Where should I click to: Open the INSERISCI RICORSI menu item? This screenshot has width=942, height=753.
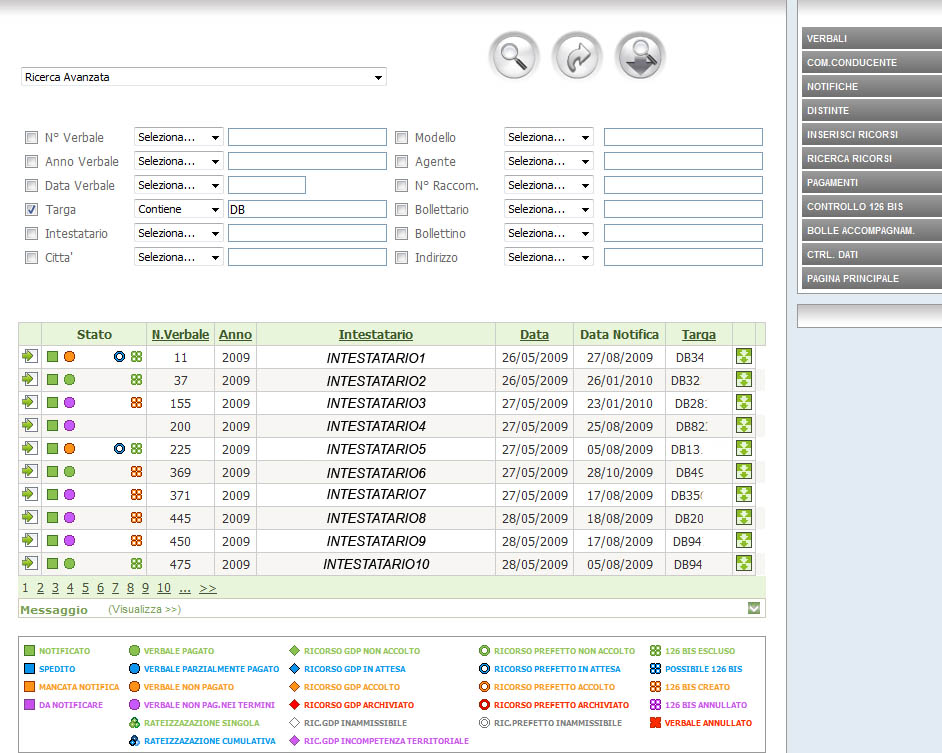(872, 135)
